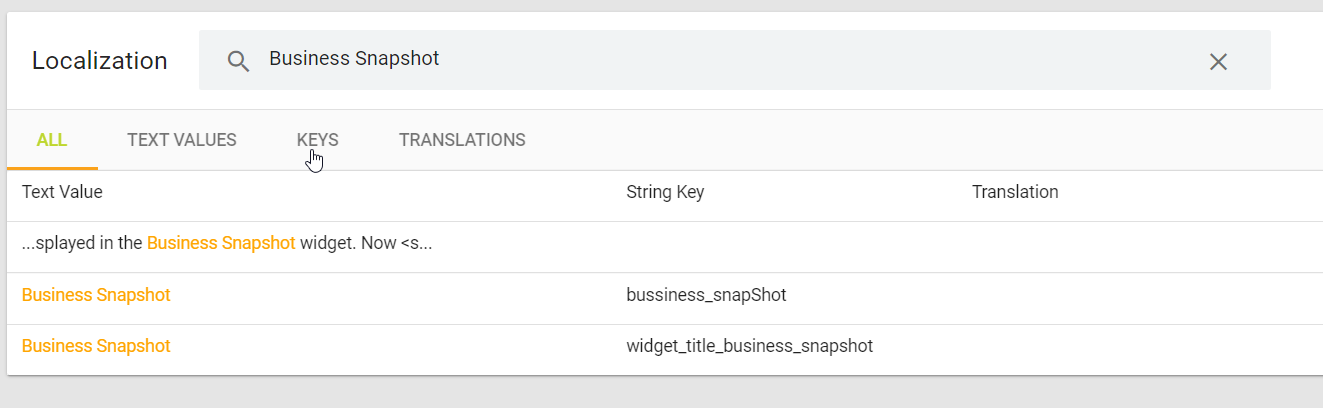The width and height of the screenshot is (1323, 408).
Task: Click the widget_title_business_snapshot string key
Action: pos(750,346)
